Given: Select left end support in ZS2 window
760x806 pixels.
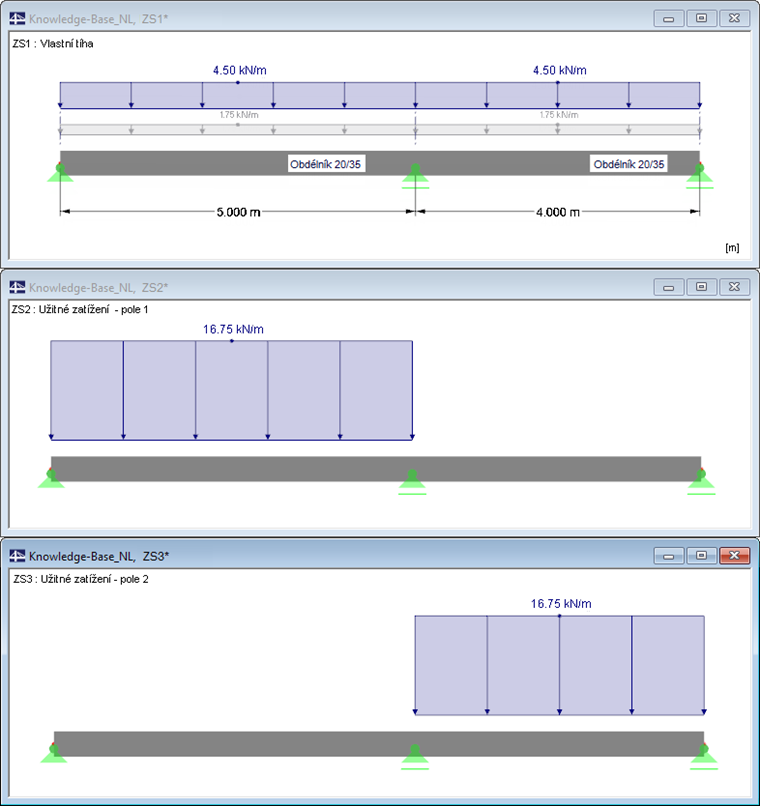Looking at the screenshot, I should [51, 478].
